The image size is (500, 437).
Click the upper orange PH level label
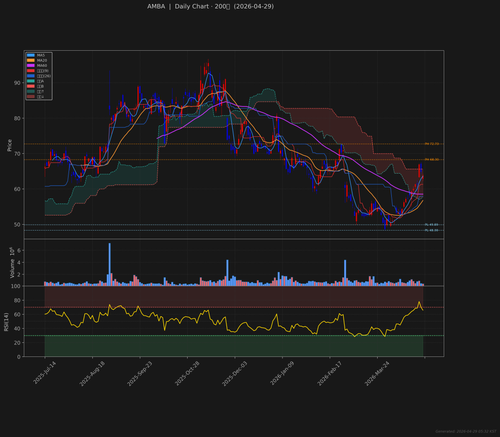[x=432, y=144]
